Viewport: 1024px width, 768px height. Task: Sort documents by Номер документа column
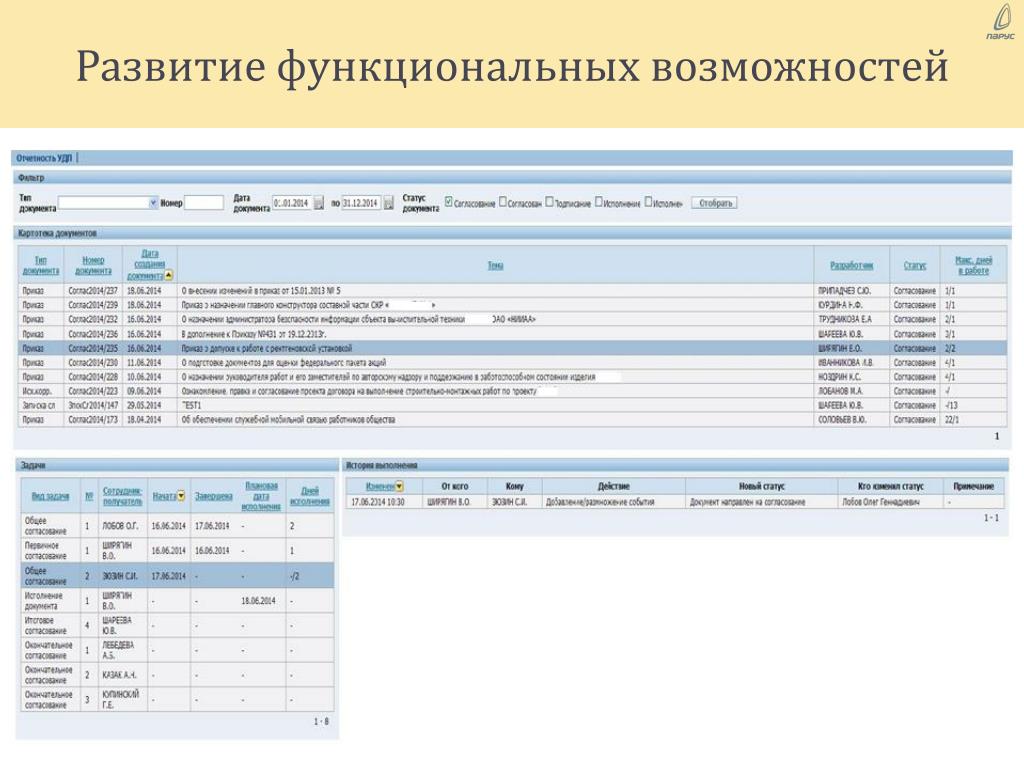(x=93, y=265)
